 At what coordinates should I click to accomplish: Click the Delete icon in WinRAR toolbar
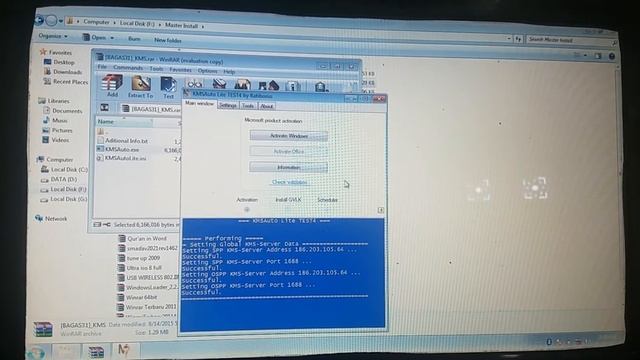click(219, 84)
